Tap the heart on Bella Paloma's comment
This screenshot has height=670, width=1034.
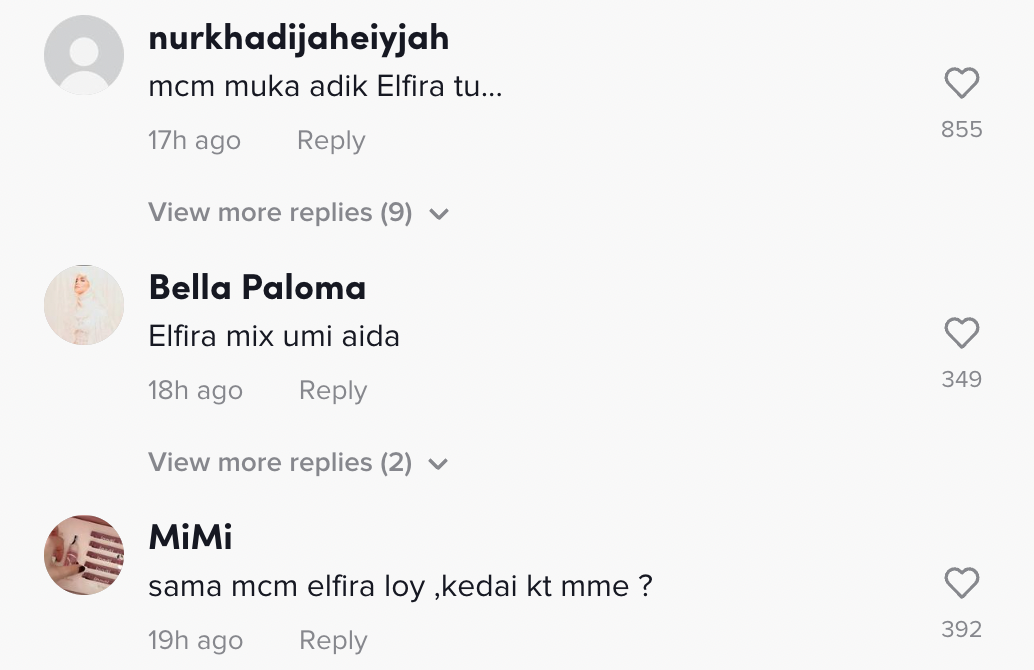point(961,333)
